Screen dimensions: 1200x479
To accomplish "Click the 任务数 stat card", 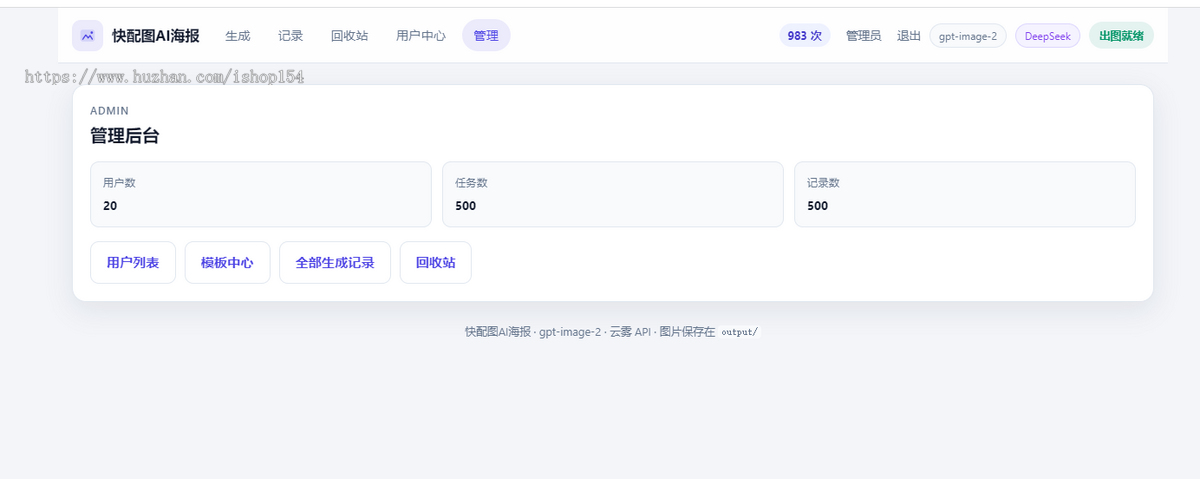I will click(x=613, y=195).
